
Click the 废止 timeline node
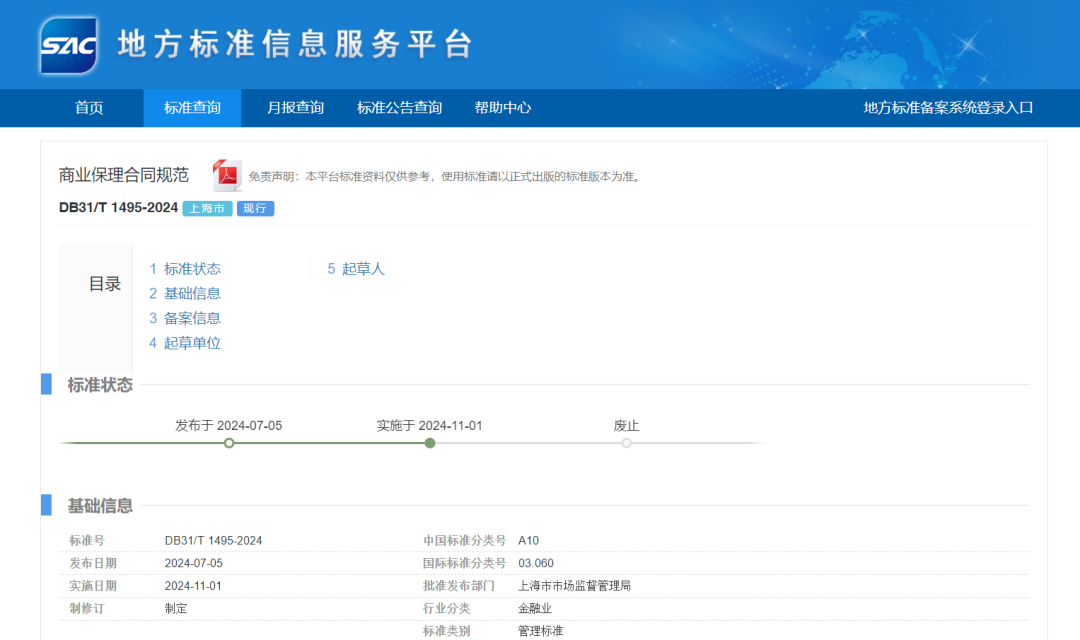(x=626, y=443)
